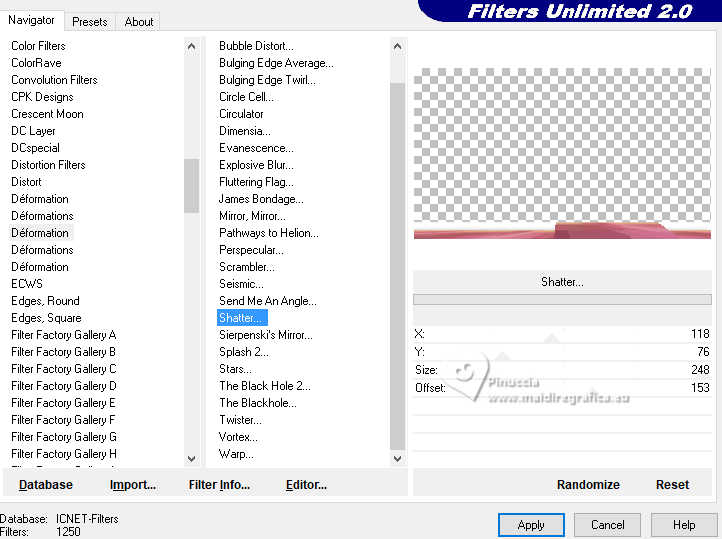This screenshot has height=539, width=722.
Task: Click the Apply button
Action: [531, 525]
